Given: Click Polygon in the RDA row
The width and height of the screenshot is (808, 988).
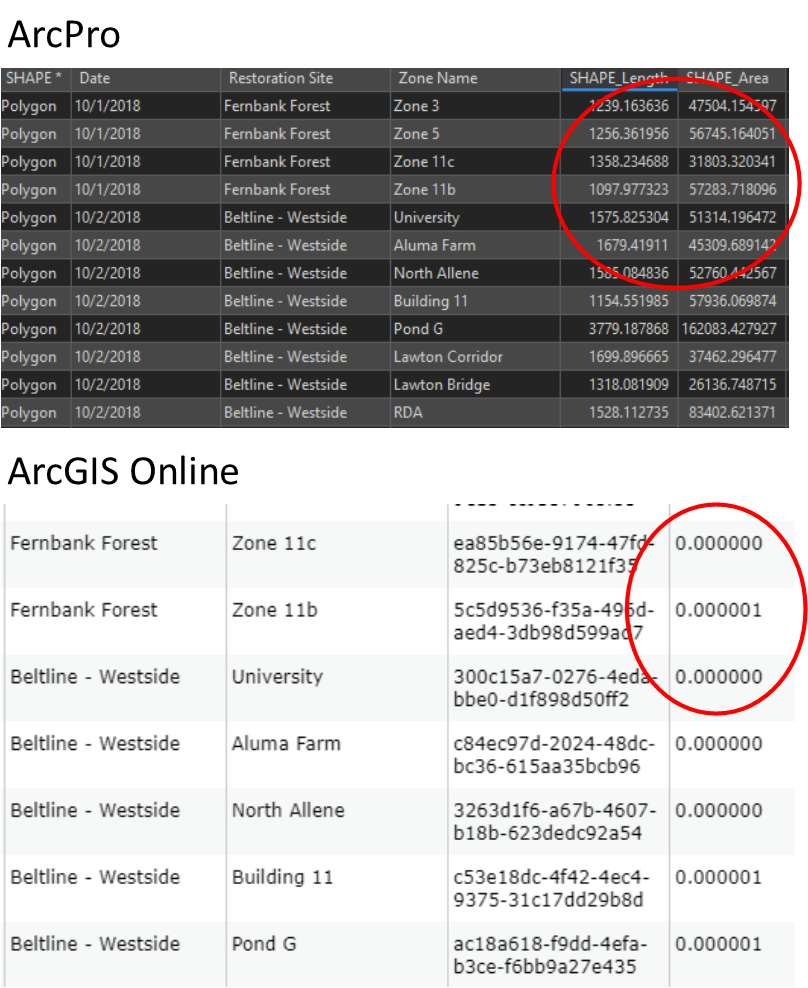Looking at the screenshot, I should [29, 413].
